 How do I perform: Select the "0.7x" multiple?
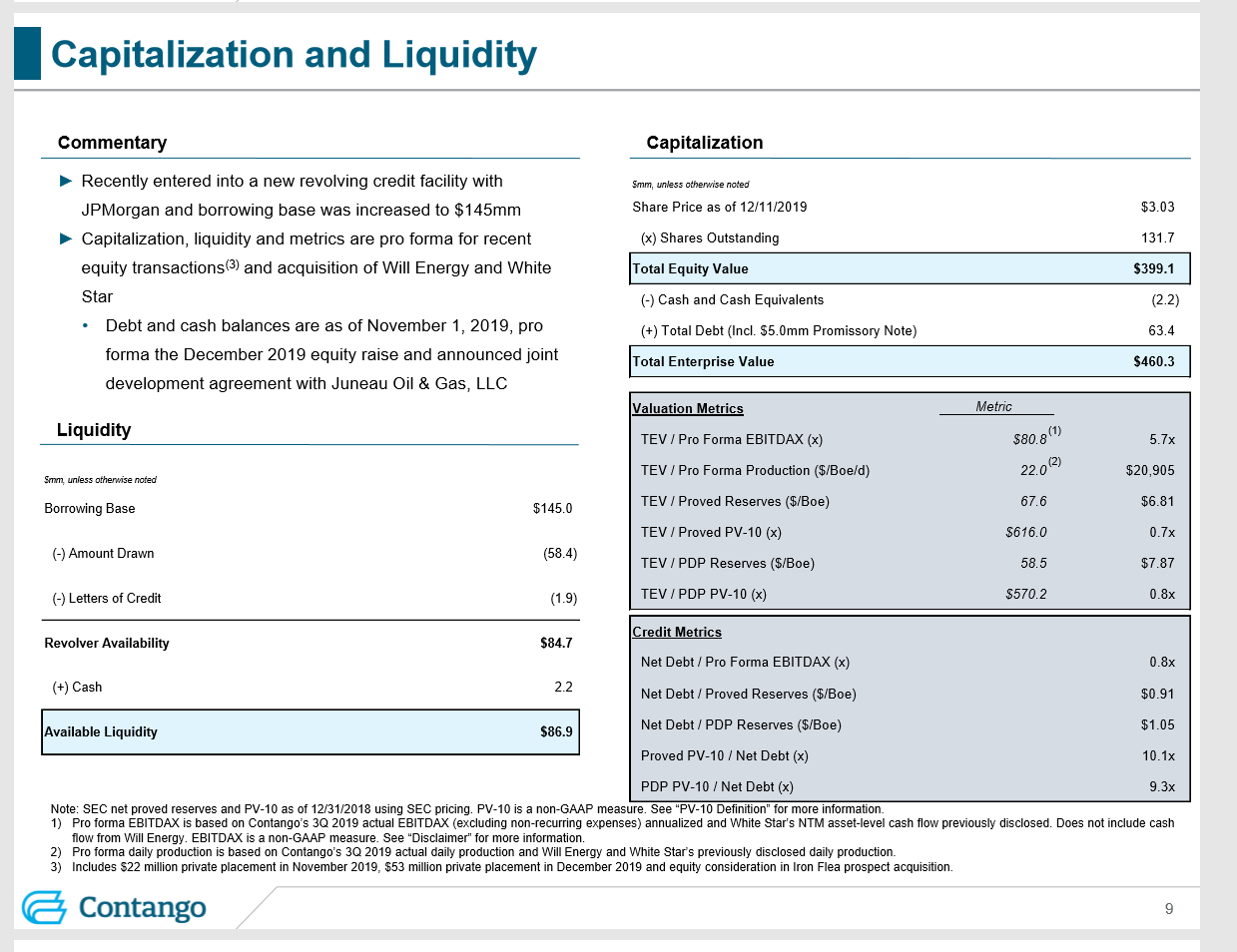pos(1162,532)
